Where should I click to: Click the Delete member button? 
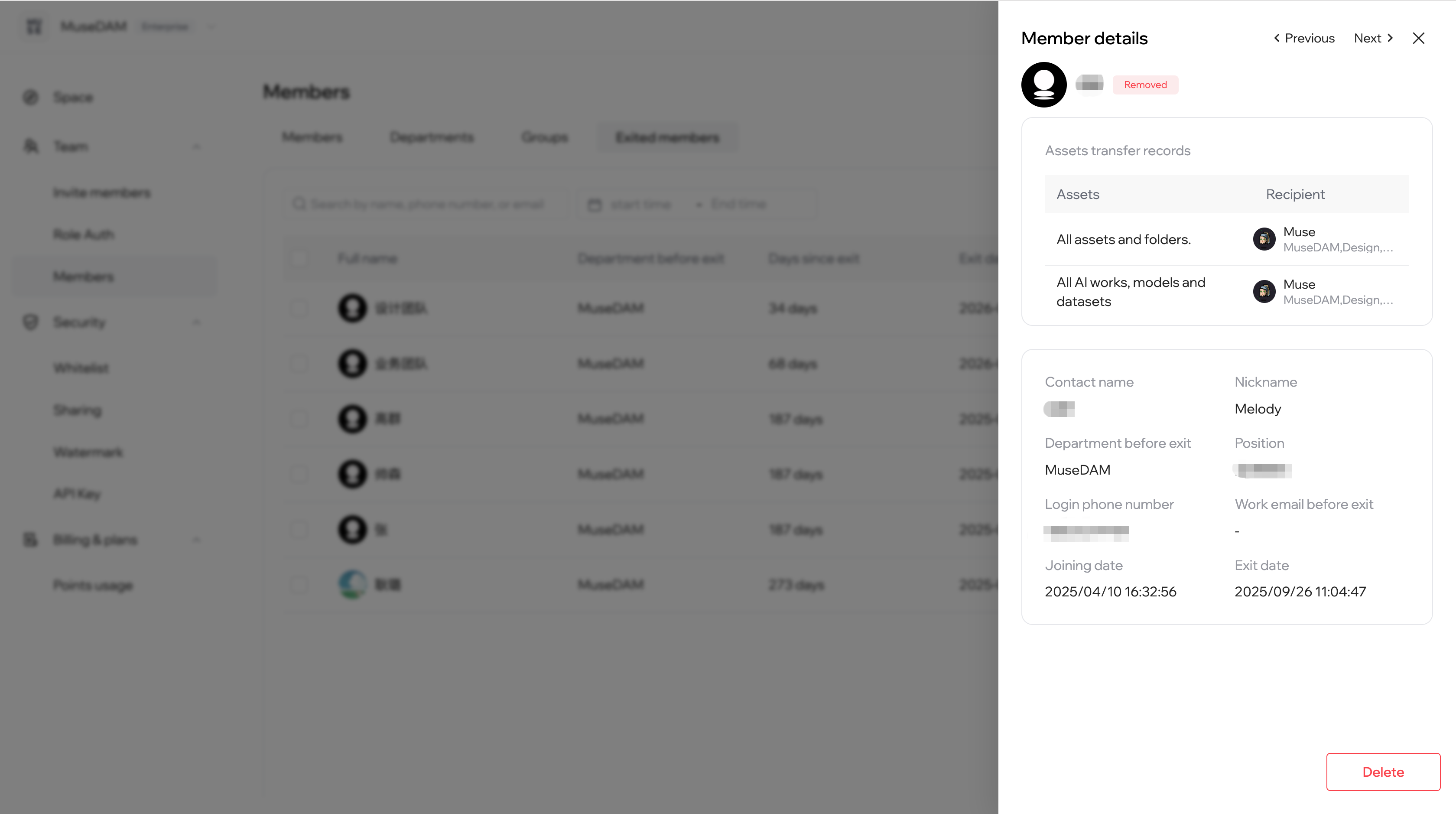(x=1382, y=772)
